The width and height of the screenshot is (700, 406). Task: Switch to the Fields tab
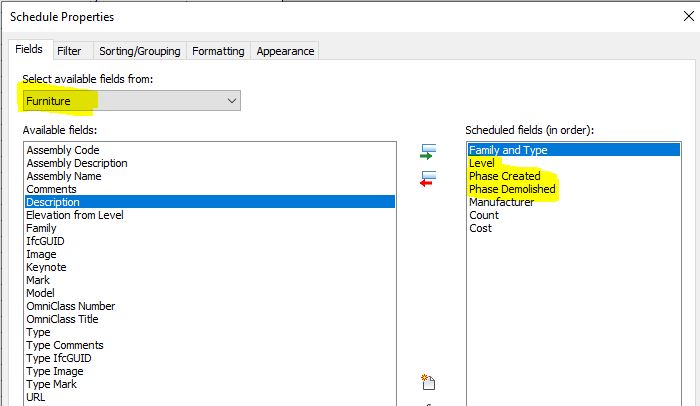click(29, 49)
